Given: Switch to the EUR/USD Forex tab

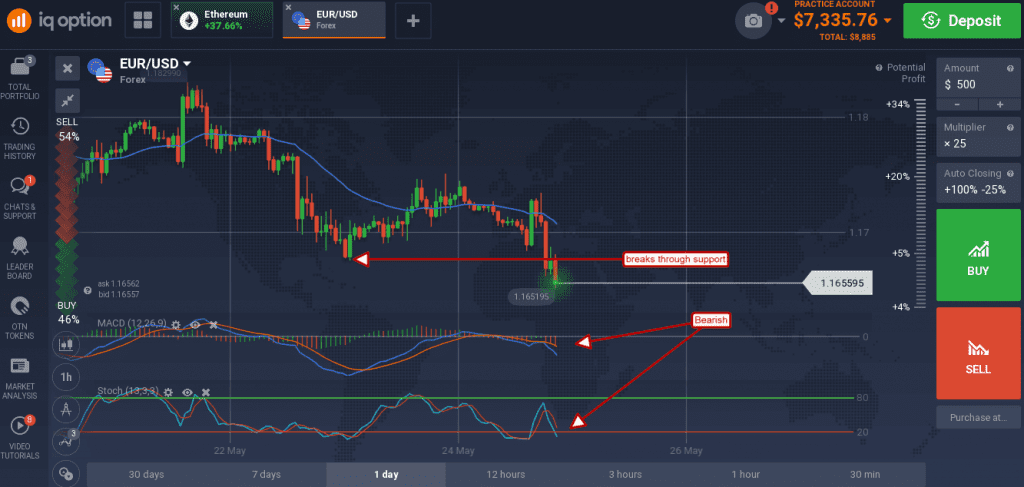Looking at the screenshot, I should pyautogui.click(x=334, y=20).
